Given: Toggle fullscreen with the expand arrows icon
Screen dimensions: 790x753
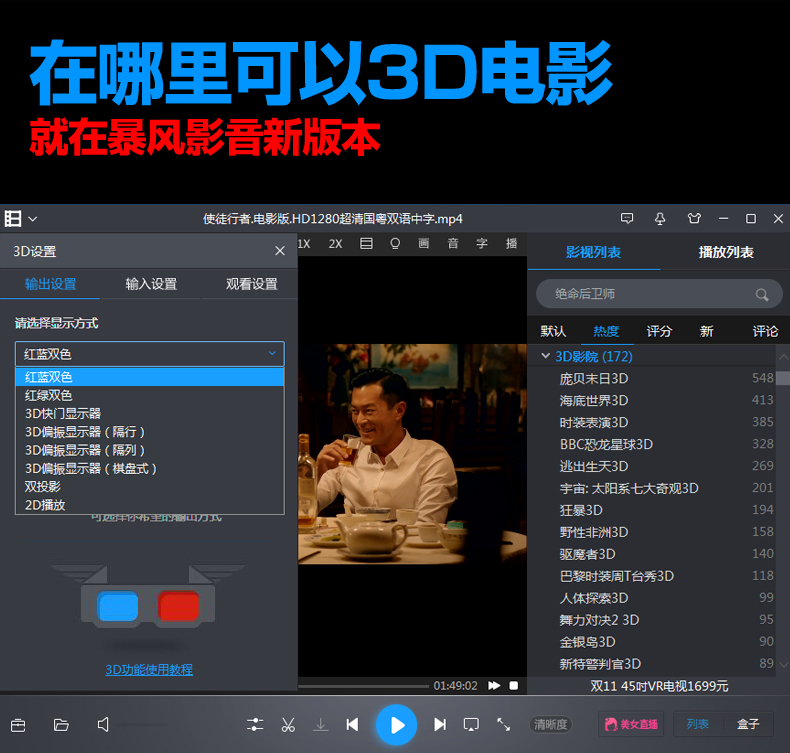Looking at the screenshot, I should 503,725.
